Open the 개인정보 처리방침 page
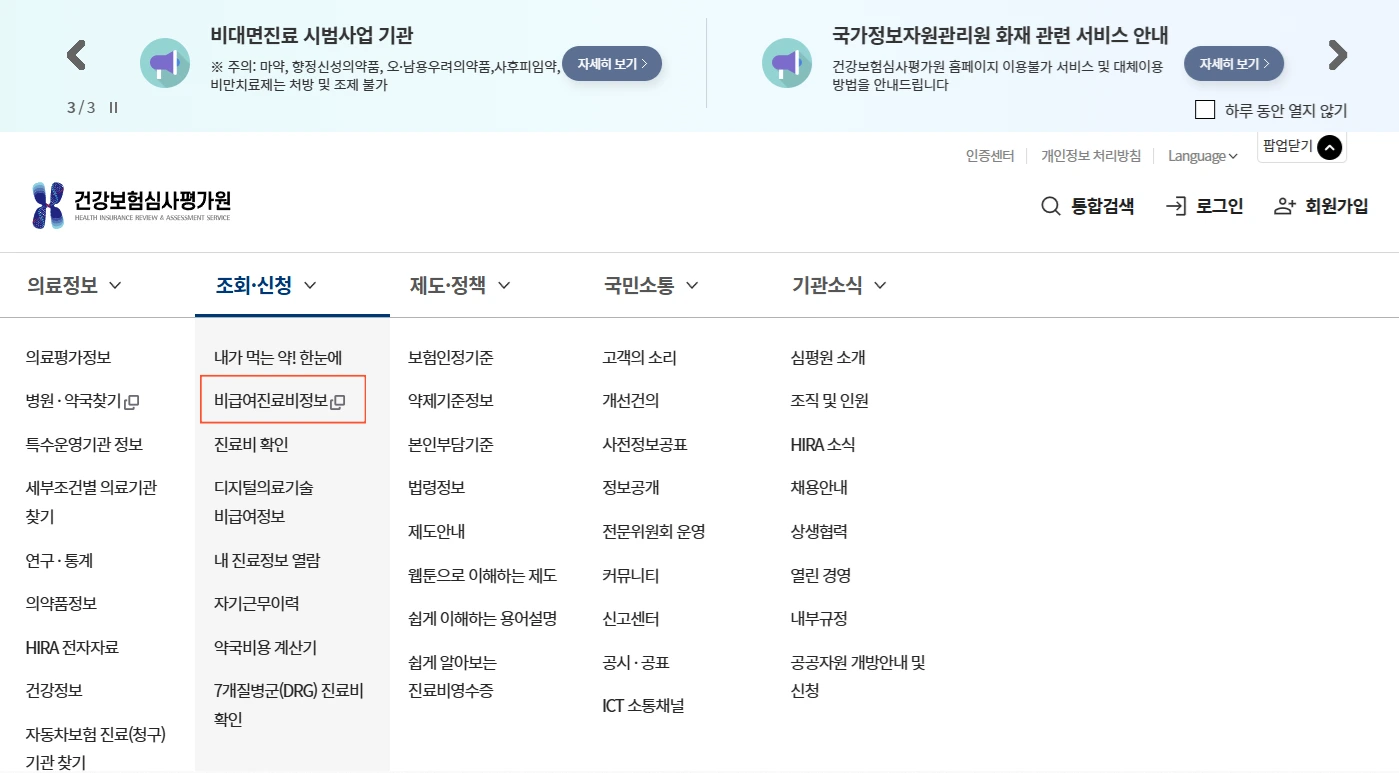The height and width of the screenshot is (773, 1399). pos(1090,156)
